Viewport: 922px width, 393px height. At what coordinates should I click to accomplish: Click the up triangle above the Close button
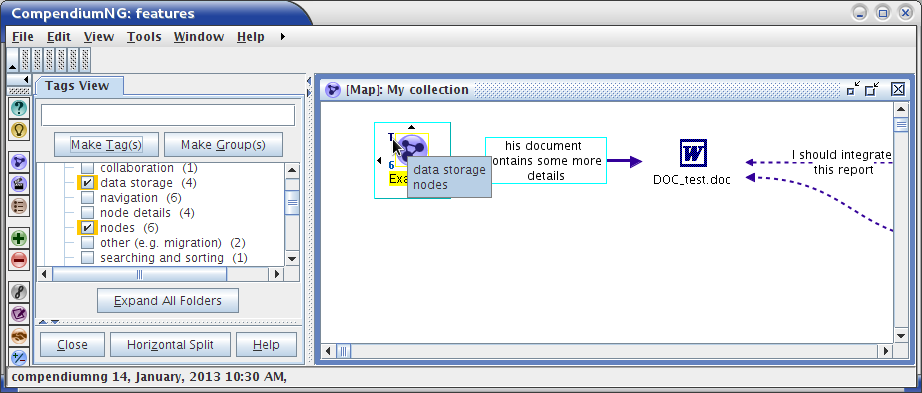[43, 322]
